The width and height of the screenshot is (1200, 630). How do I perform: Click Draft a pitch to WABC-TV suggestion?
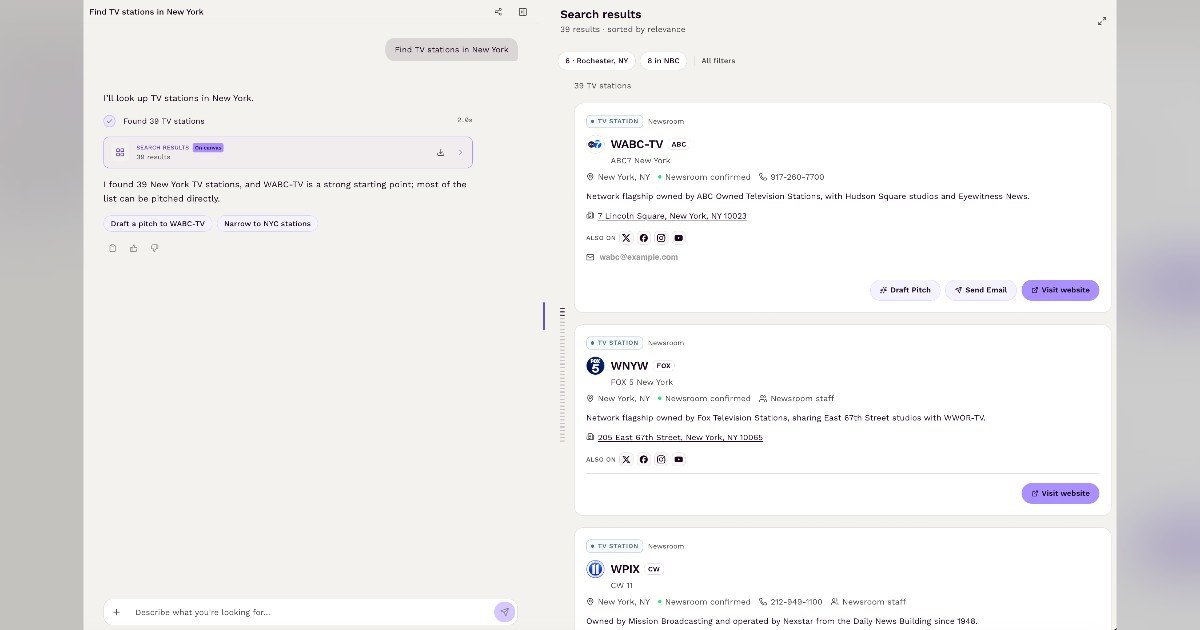(x=158, y=224)
